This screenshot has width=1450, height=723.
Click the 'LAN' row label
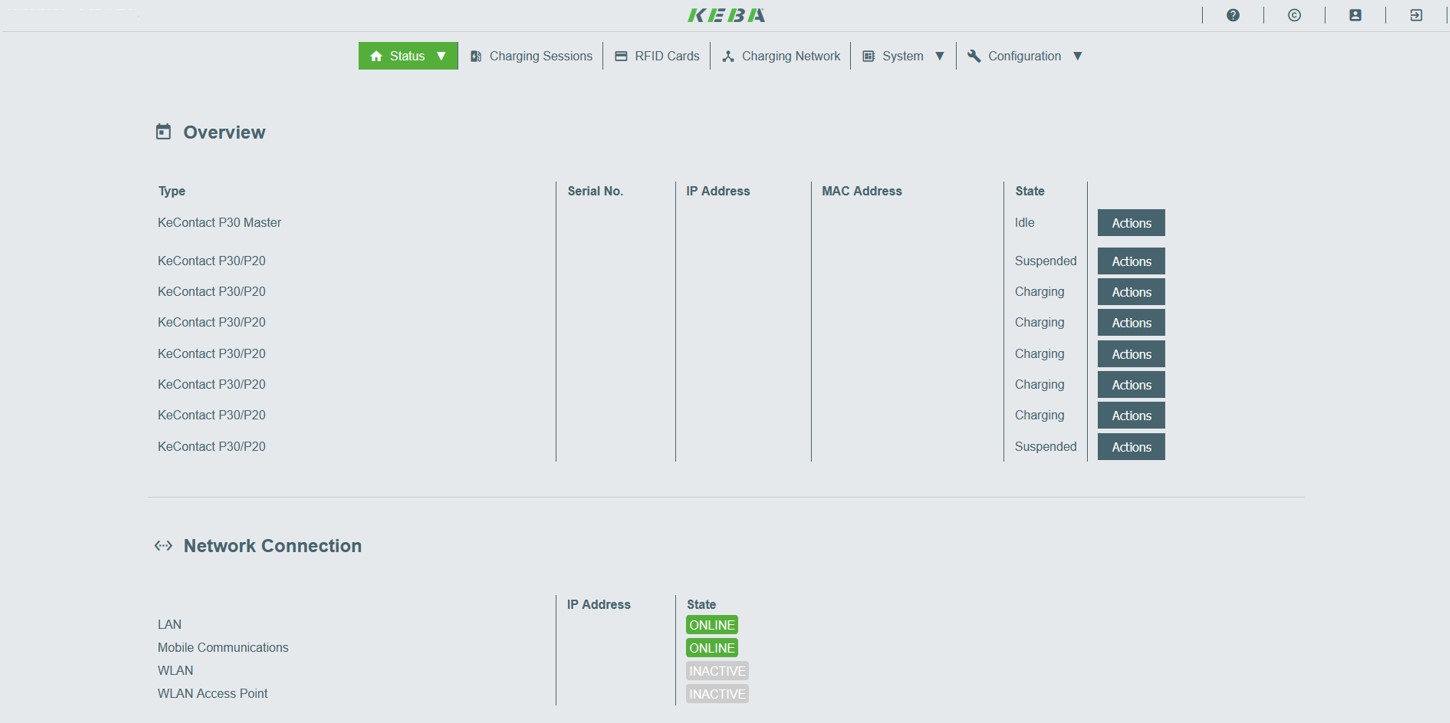click(x=170, y=624)
